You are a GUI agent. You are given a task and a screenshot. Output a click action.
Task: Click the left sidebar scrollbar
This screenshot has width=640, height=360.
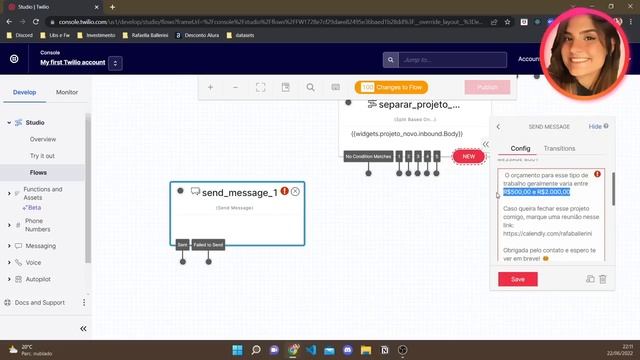point(88,189)
